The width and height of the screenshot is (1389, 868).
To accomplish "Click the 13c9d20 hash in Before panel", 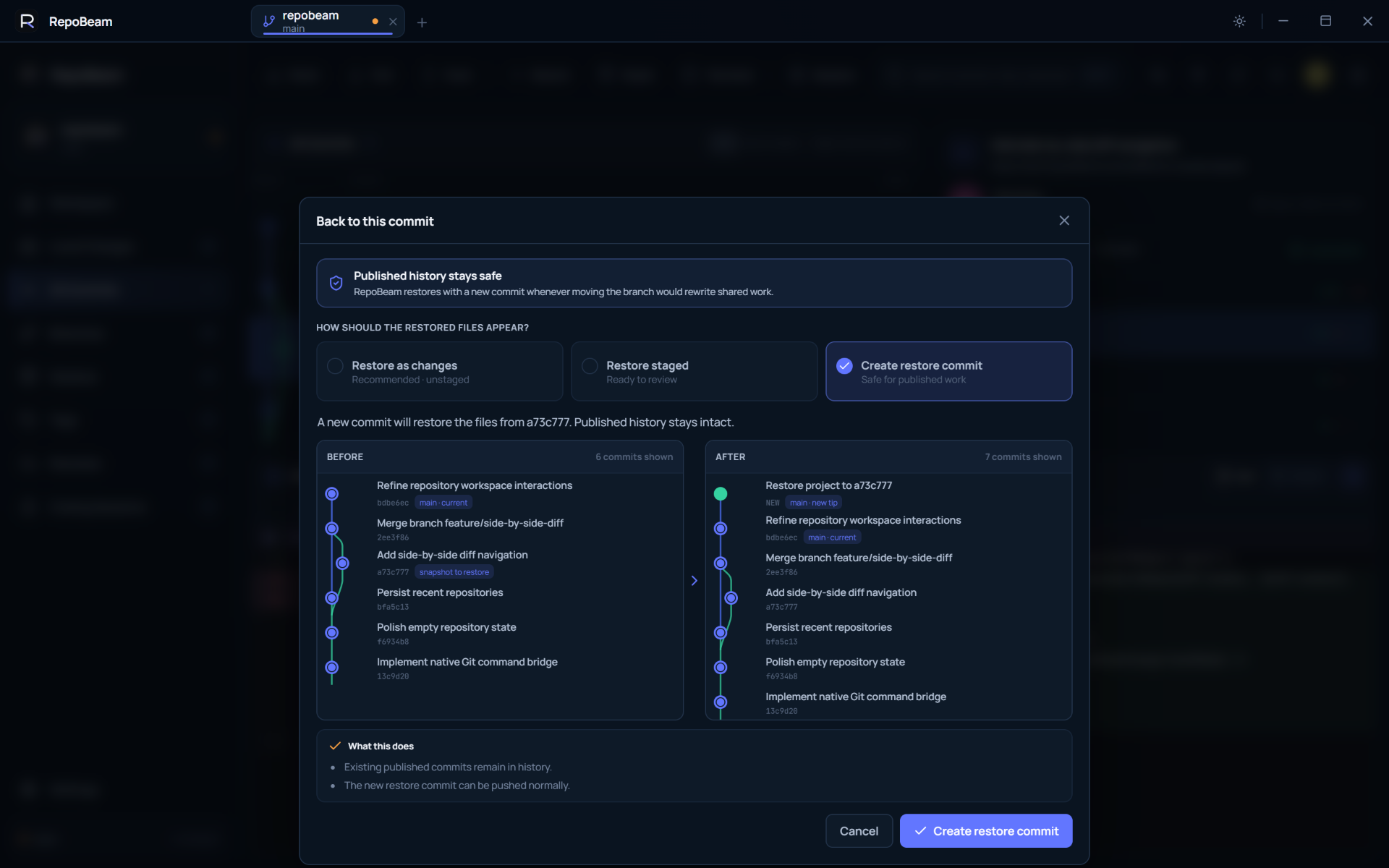I will [393, 677].
